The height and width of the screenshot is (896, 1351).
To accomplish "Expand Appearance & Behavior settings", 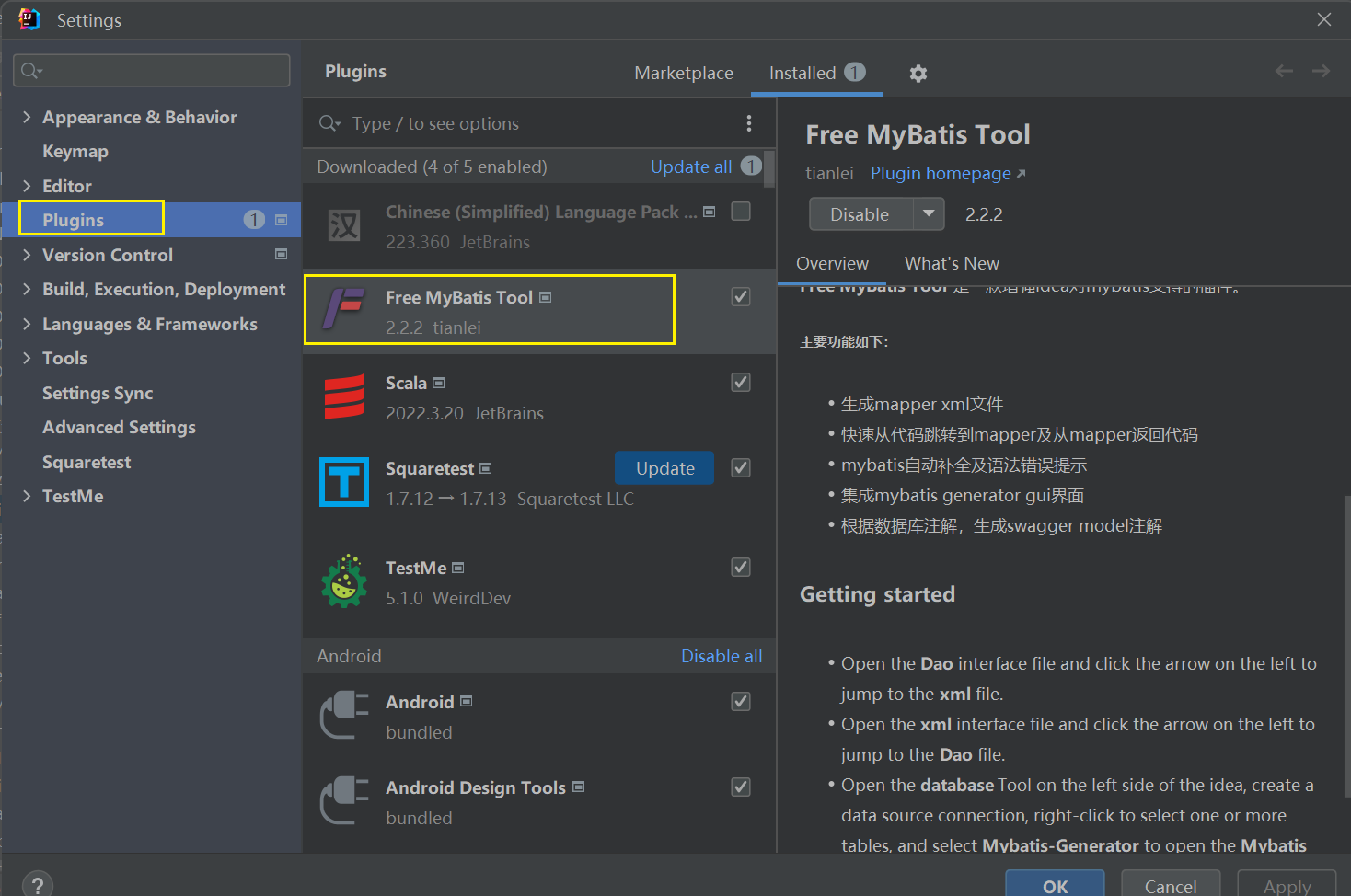I will (27, 117).
